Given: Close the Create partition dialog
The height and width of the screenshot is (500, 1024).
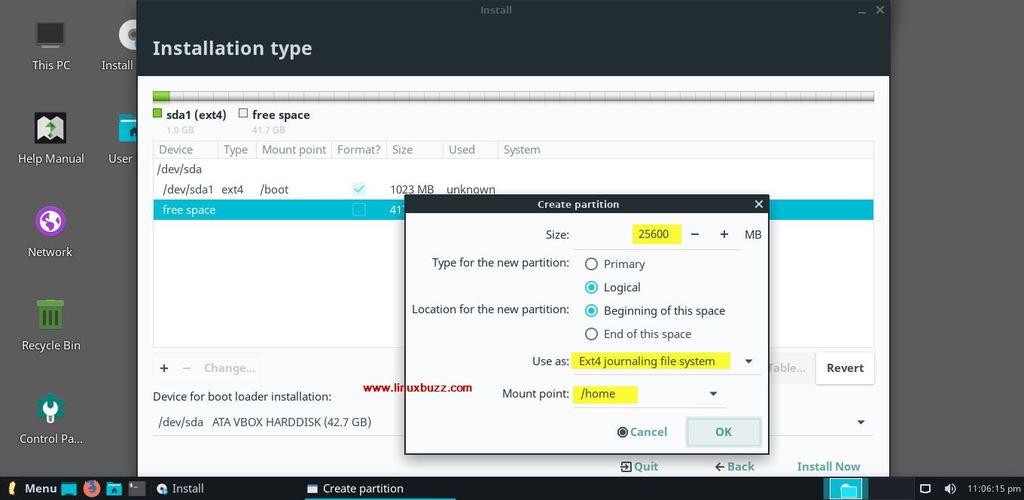Looking at the screenshot, I should click(x=758, y=204).
